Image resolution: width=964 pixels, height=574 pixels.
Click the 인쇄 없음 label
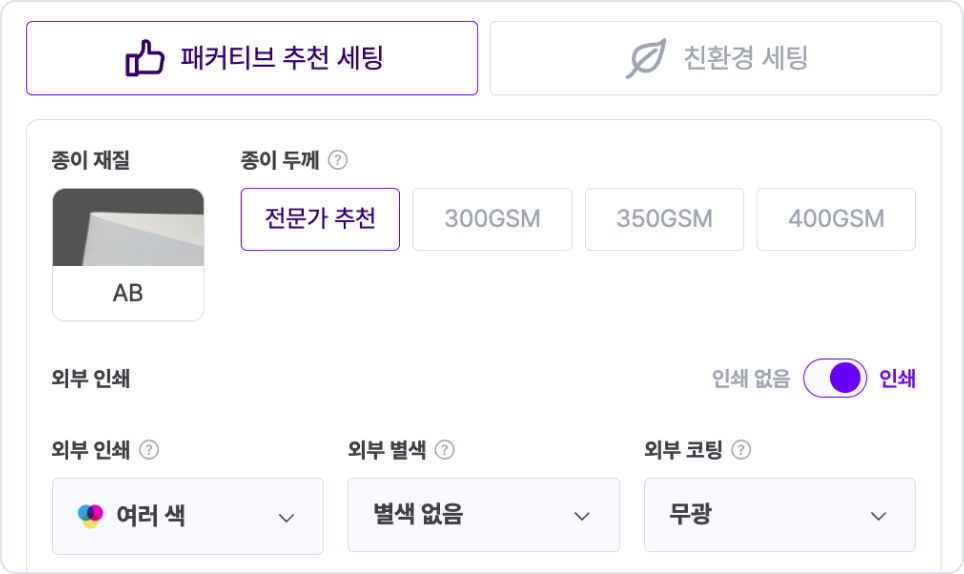pyautogui.click(x=751, y=379)
